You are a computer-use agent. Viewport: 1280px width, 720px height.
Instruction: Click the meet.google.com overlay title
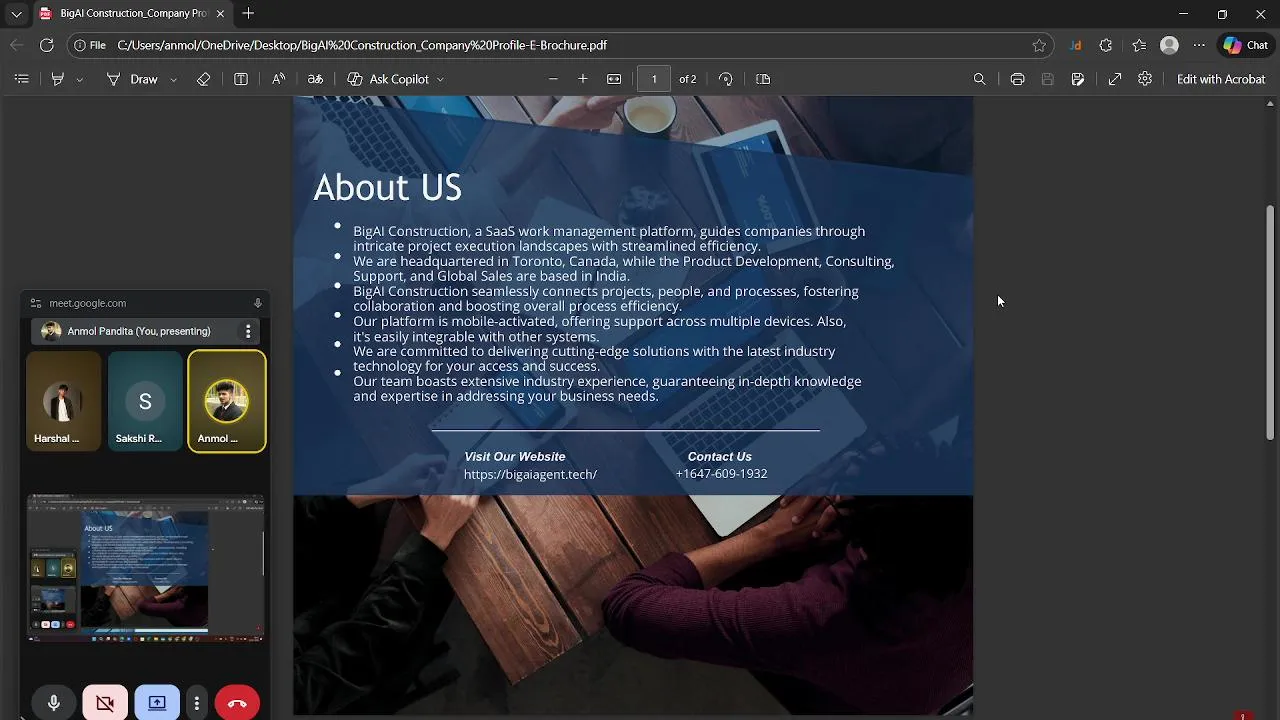click(x=88, y=303)
